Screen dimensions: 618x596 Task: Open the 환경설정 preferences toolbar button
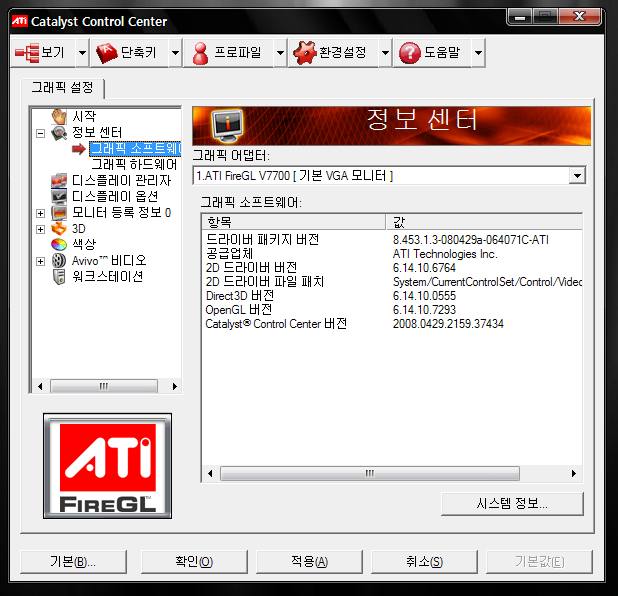pos(333,52)
